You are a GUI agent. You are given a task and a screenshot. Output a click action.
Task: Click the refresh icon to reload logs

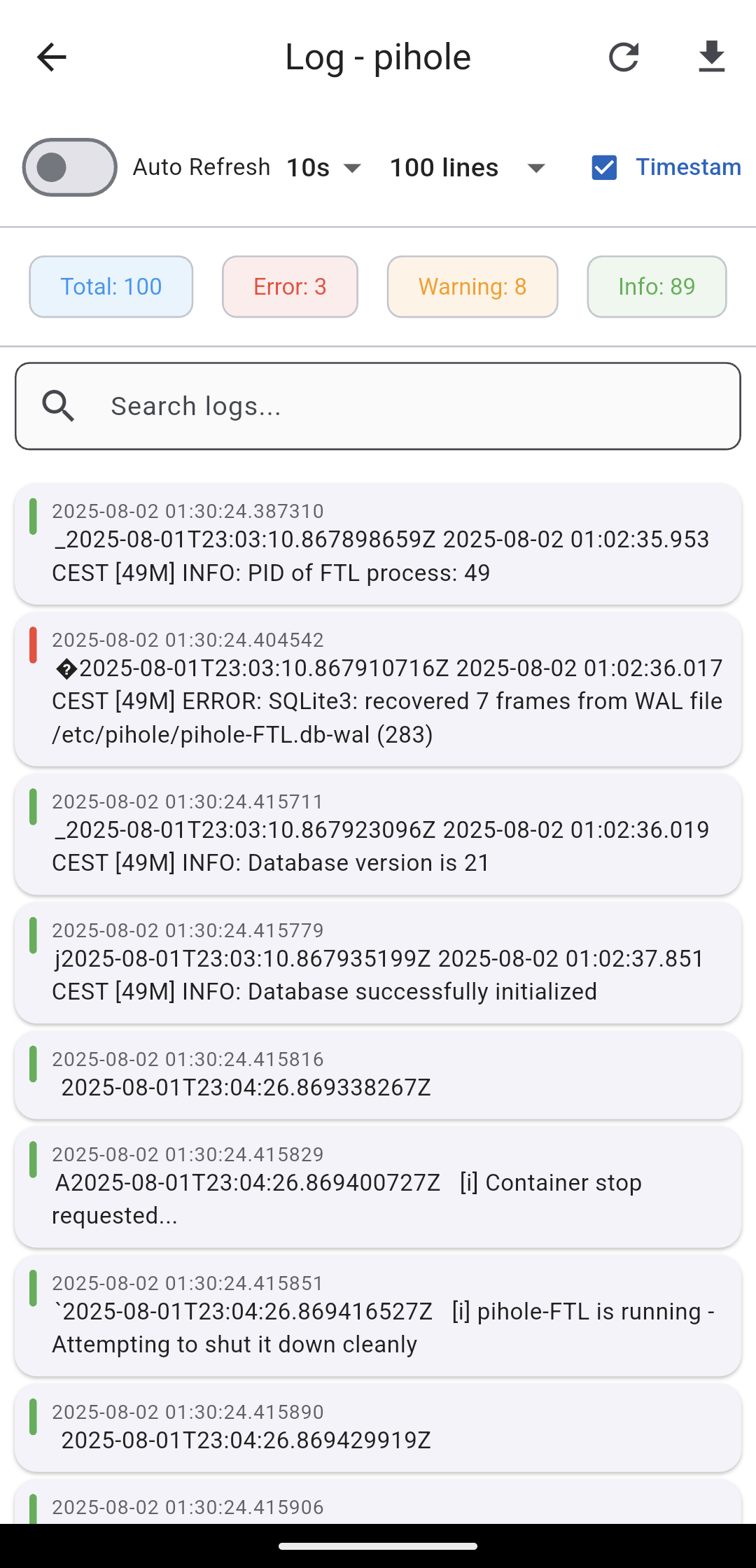pyautogui.click(x=624, y=57)
